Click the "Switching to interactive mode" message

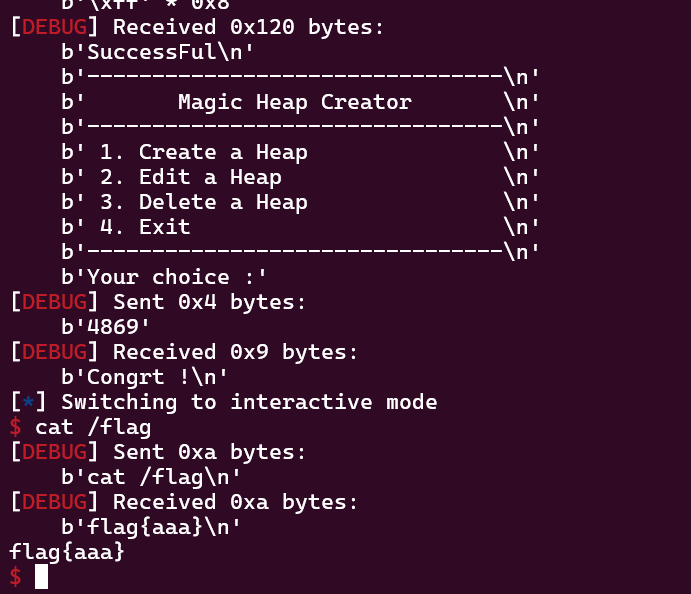[x=249, y=402]
